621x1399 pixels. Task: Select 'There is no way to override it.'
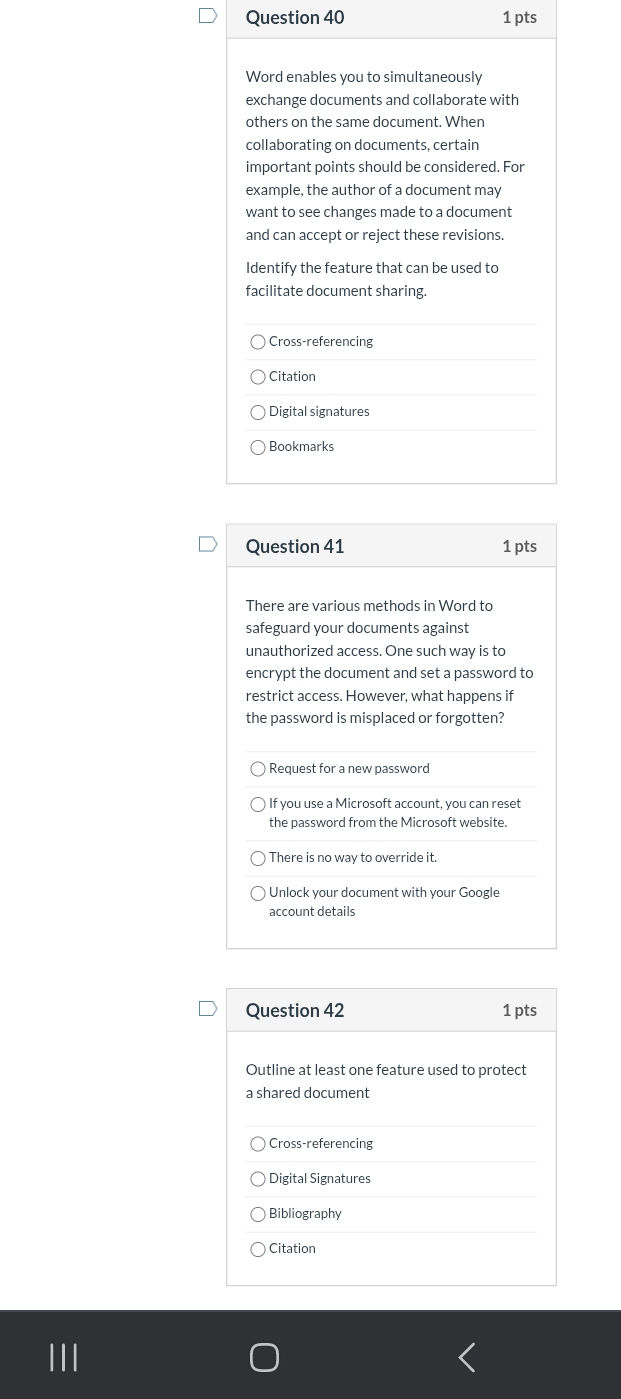258,858
